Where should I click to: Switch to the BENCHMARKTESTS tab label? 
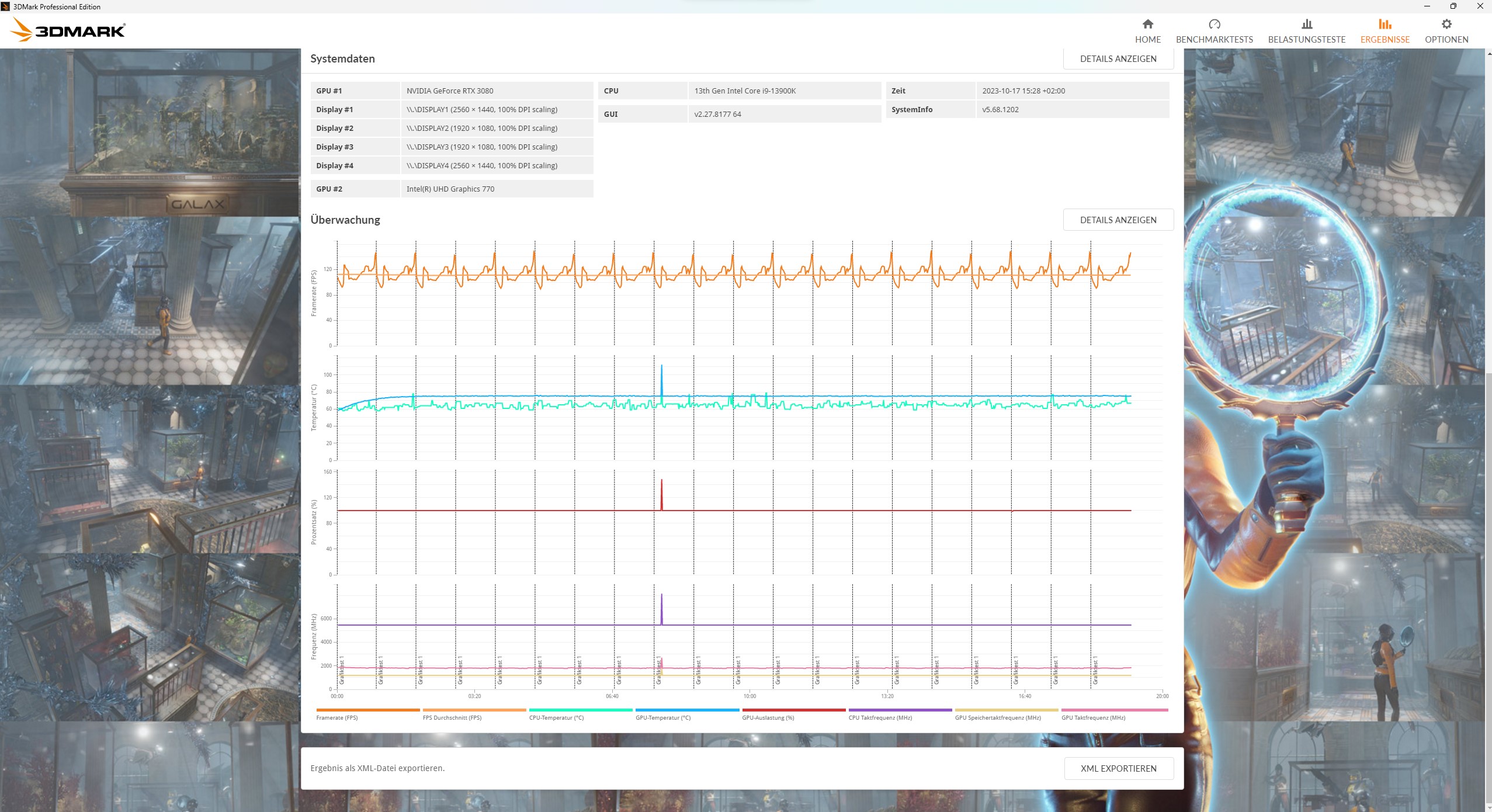click(1214, 40)
